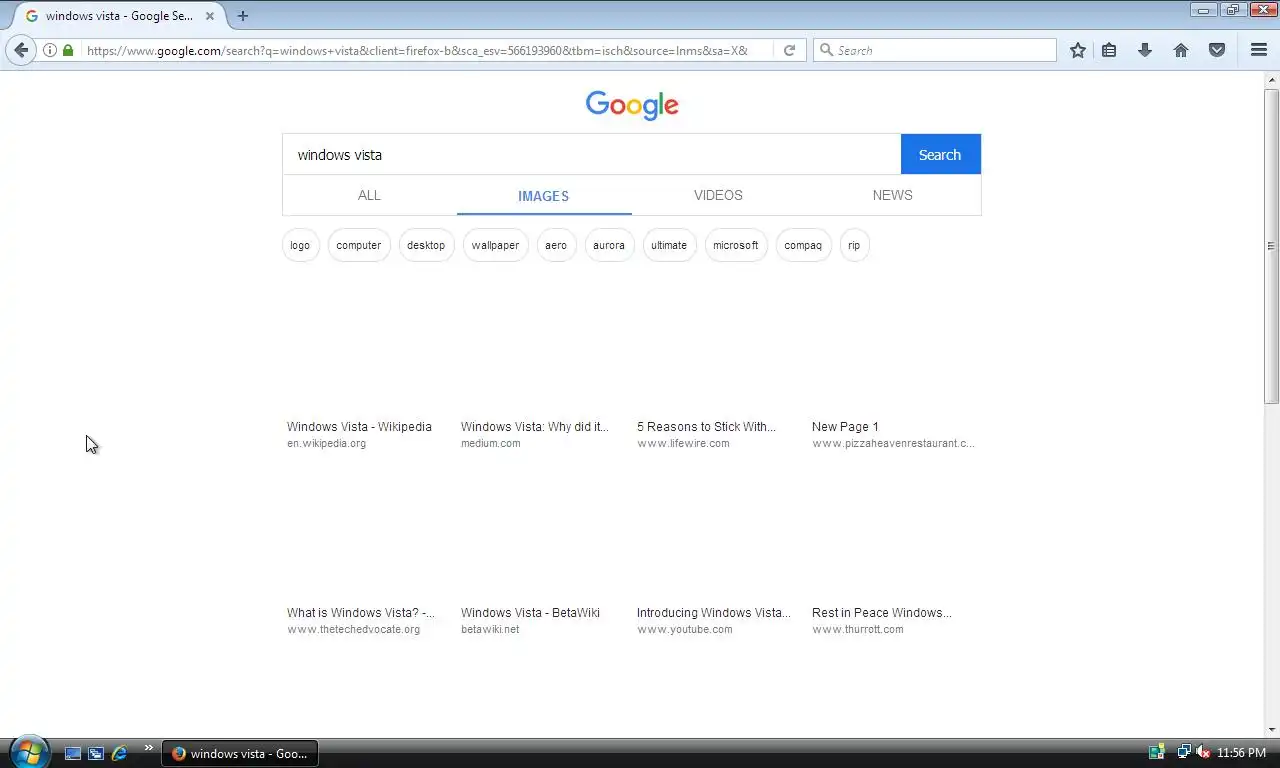Click the magnifier icon in Firefox search box
1280x768 pixels.
click(x=826, y=50)
